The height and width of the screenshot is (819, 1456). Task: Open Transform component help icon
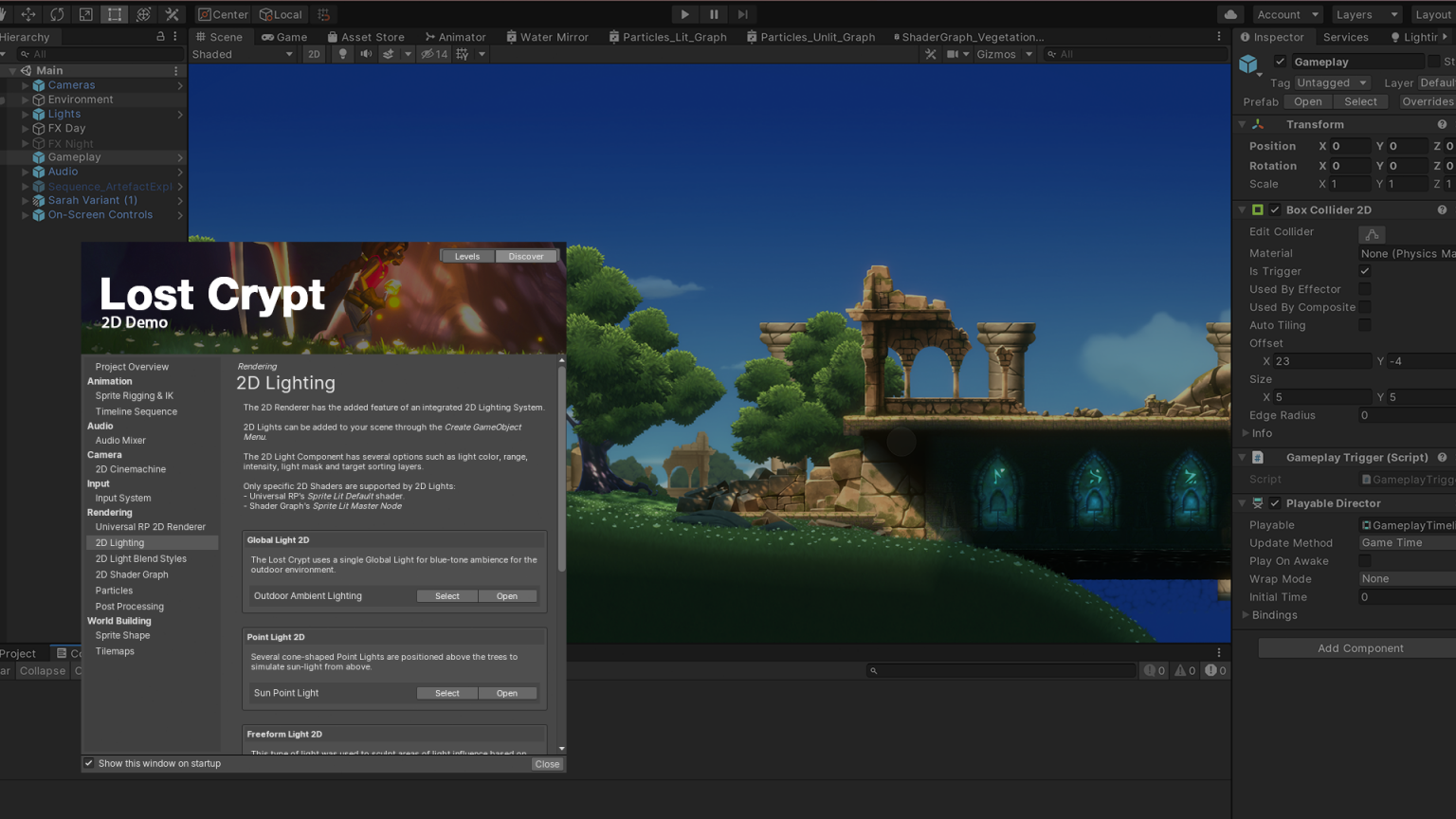(1442, 124)
